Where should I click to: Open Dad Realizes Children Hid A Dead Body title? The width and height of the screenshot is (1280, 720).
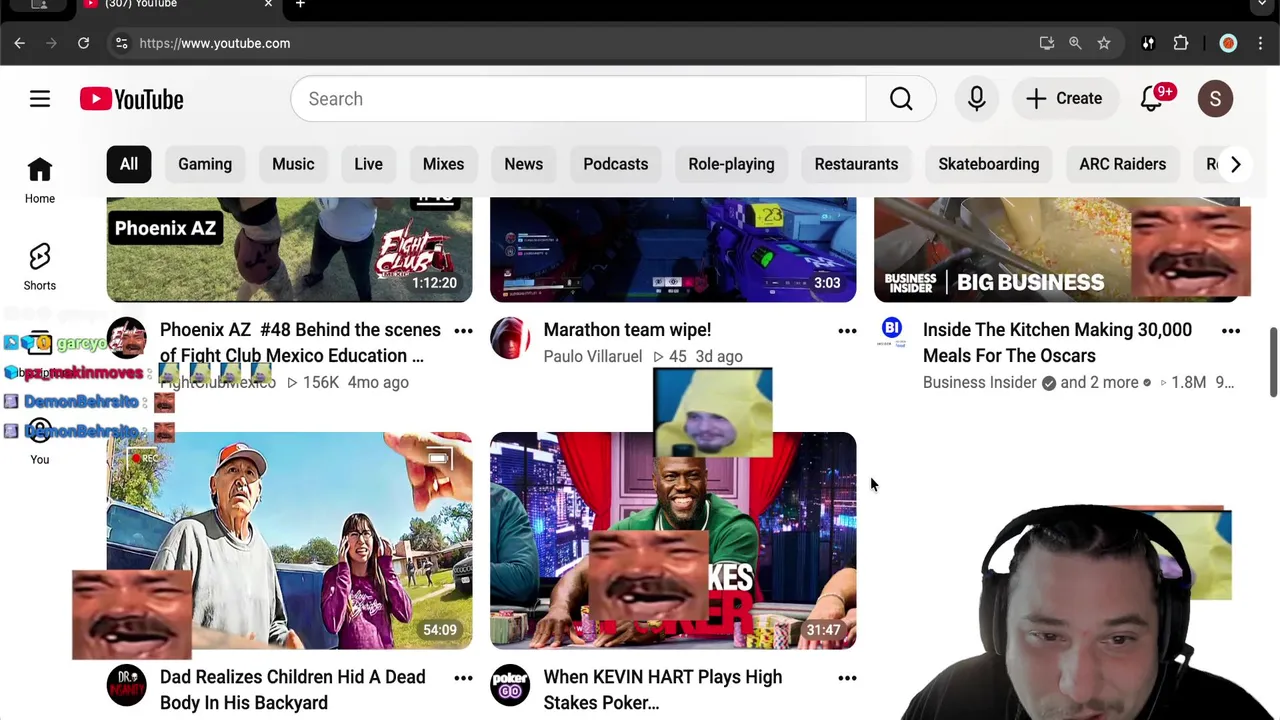(x=293, y=690)
